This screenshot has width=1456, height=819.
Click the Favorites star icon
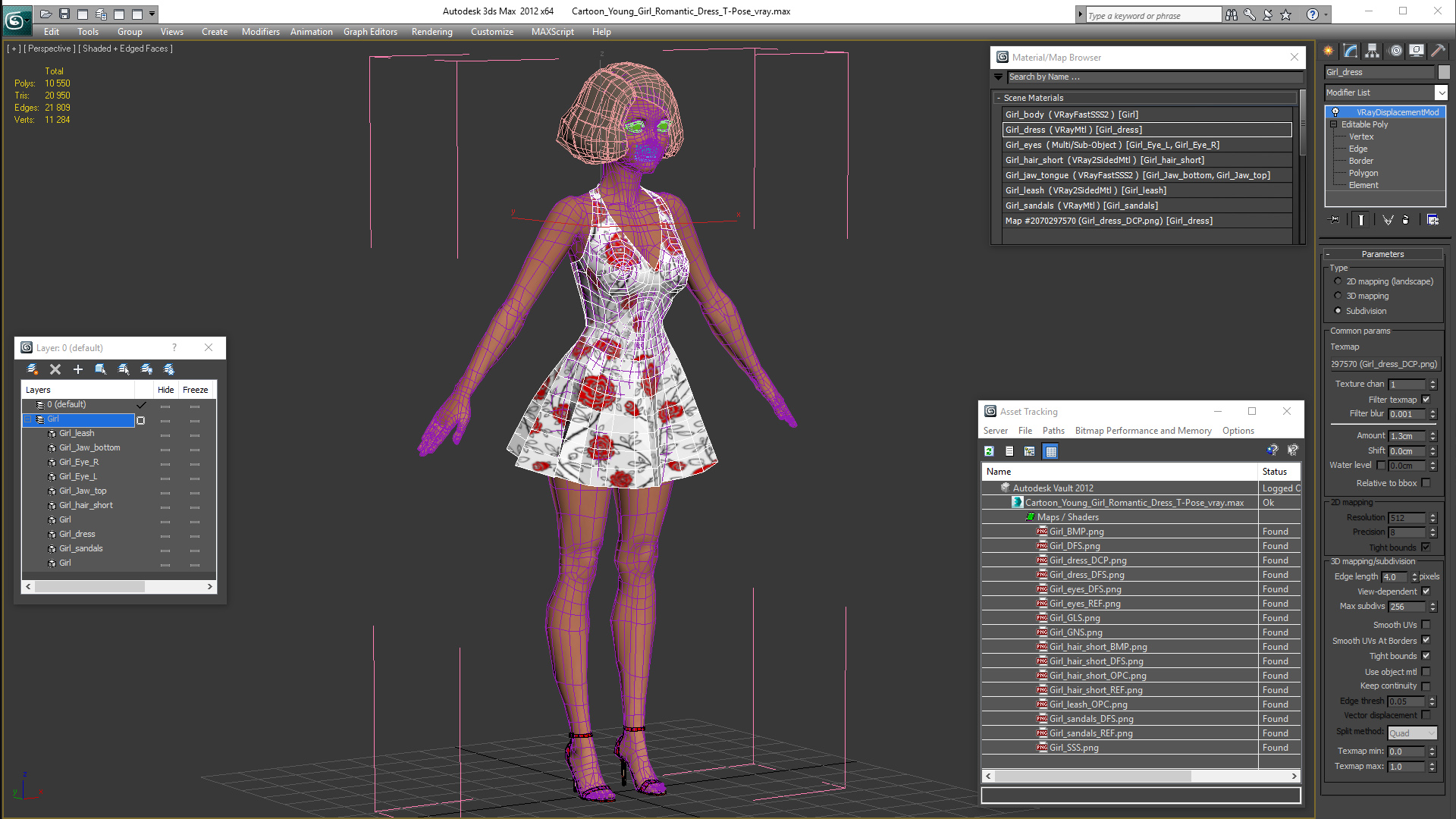tap(1285, 14)
